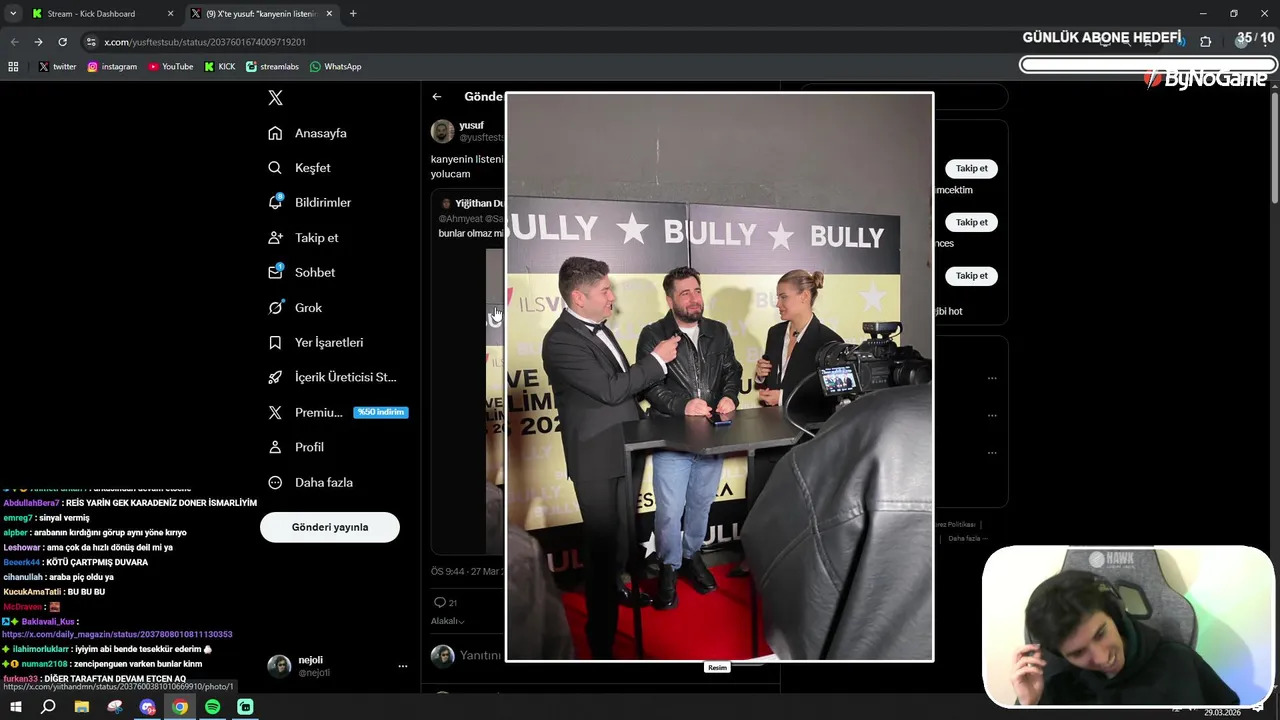The height and width of the screenshot is (720, 1280).
Task: Select the X'te yusuf tab
Action: point(262,14)
